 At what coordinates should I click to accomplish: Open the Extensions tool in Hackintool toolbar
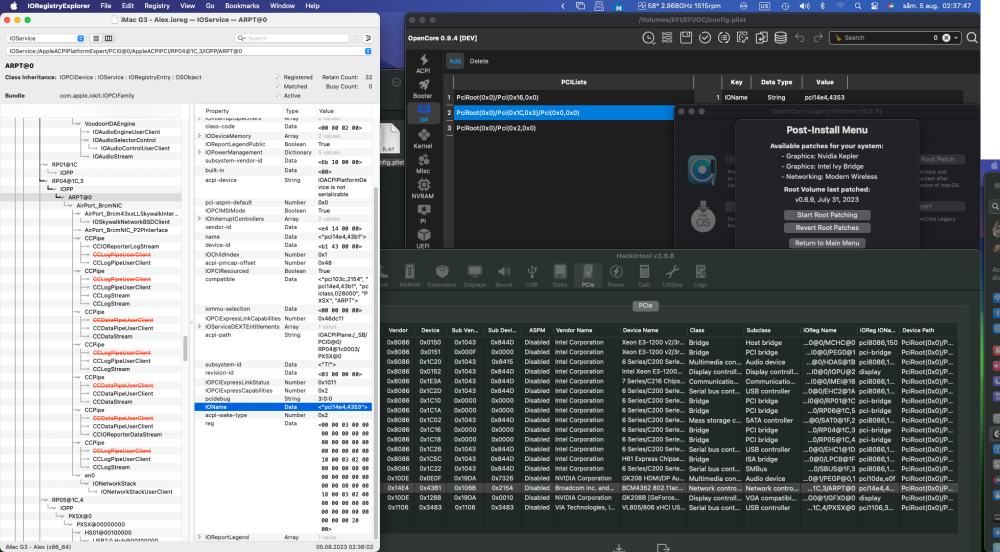(x=441, y=276)
